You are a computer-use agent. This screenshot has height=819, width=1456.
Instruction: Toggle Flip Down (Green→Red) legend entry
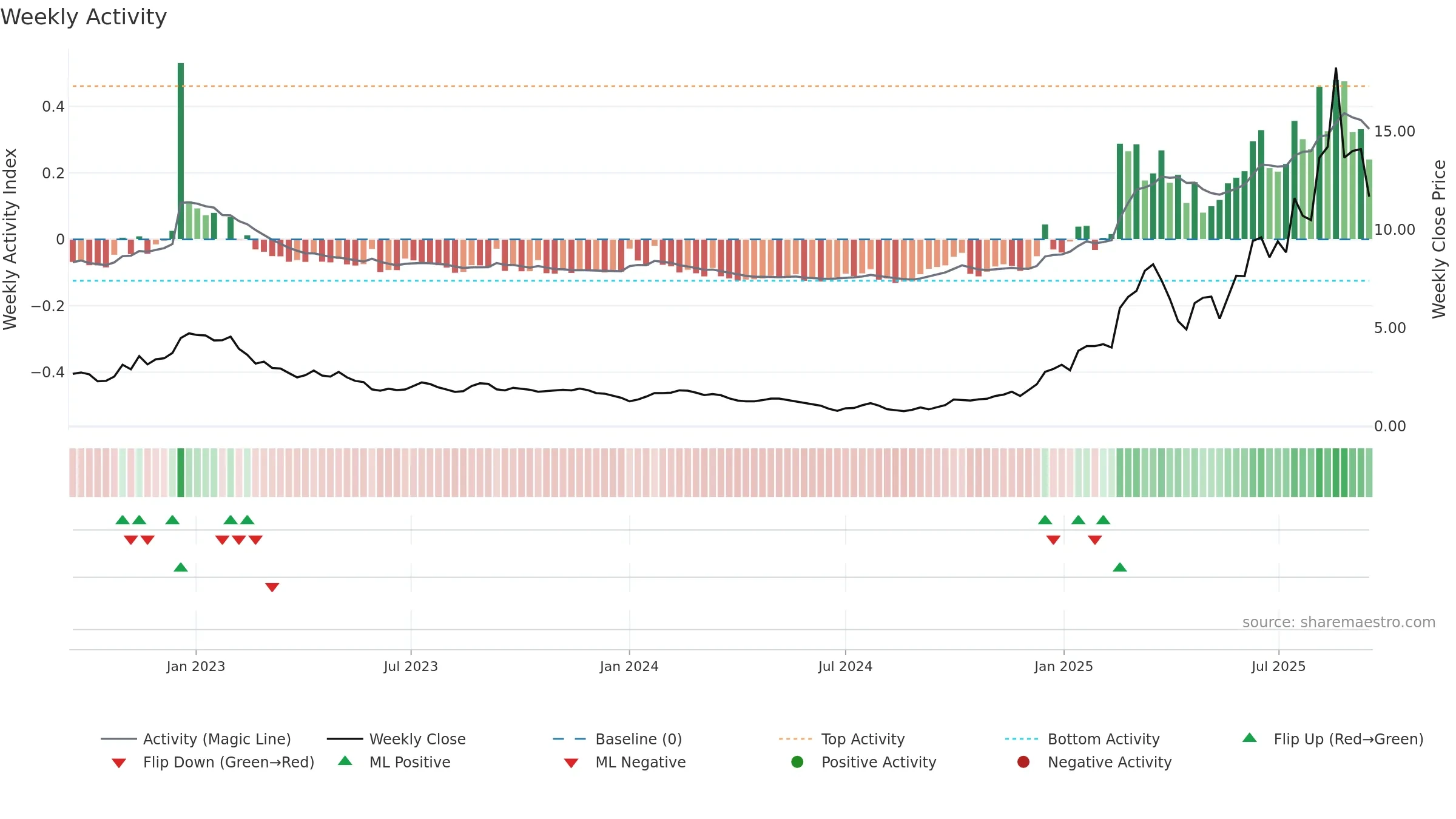(213, 762)
